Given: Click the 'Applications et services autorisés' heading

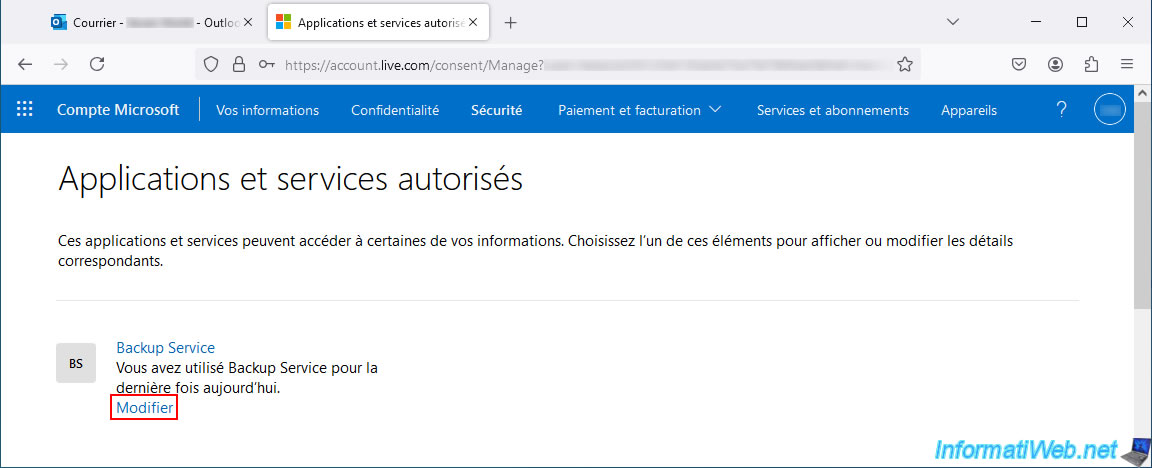Looking at the screenshot, I should click(290, 179).
